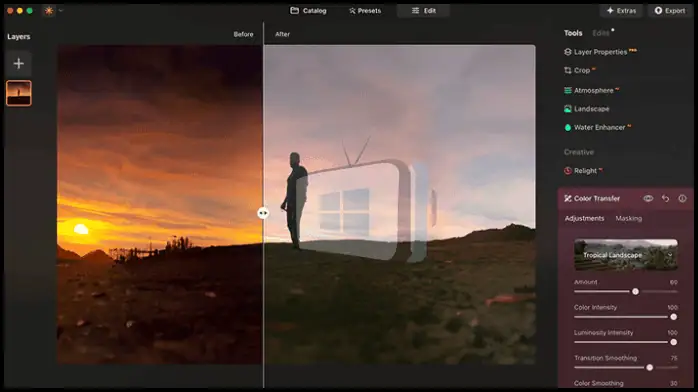Select the sunset layer thumbnail
The width and height of the screenshot is (698, 392).
(x=19, y=93)
